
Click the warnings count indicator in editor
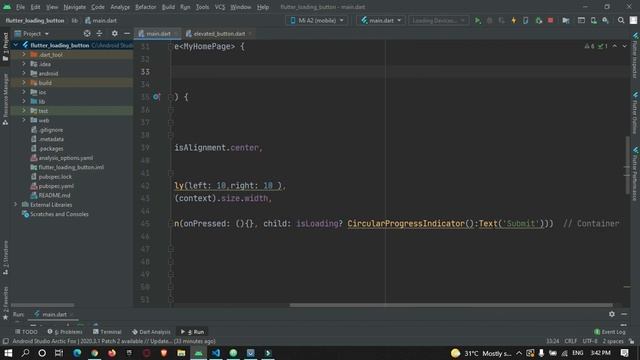click(590, 46)
